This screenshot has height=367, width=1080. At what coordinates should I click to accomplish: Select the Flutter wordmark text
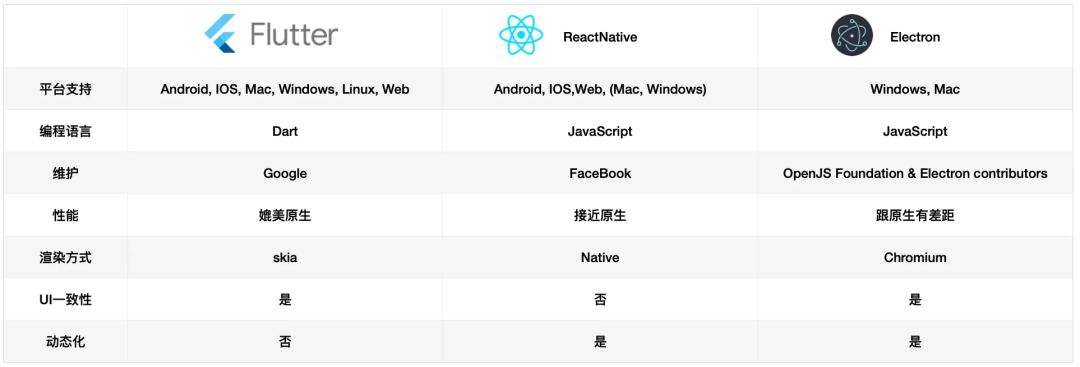click(294, 34)
